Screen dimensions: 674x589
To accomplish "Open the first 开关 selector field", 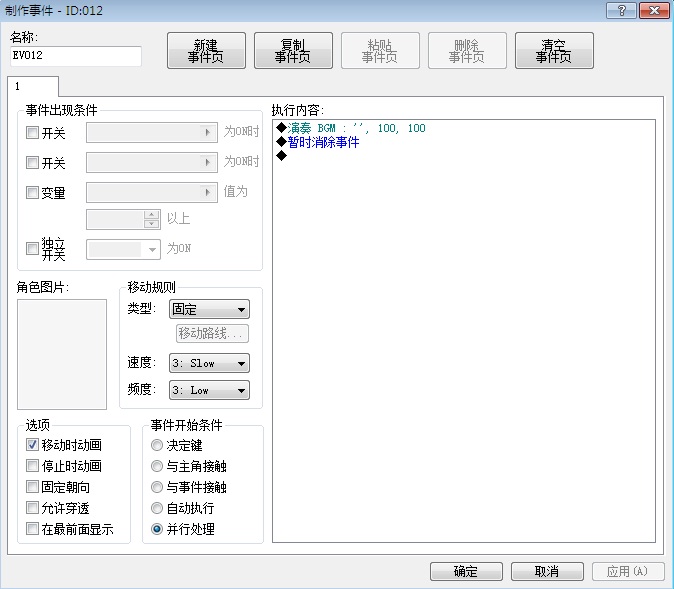I will coord(152,132).
